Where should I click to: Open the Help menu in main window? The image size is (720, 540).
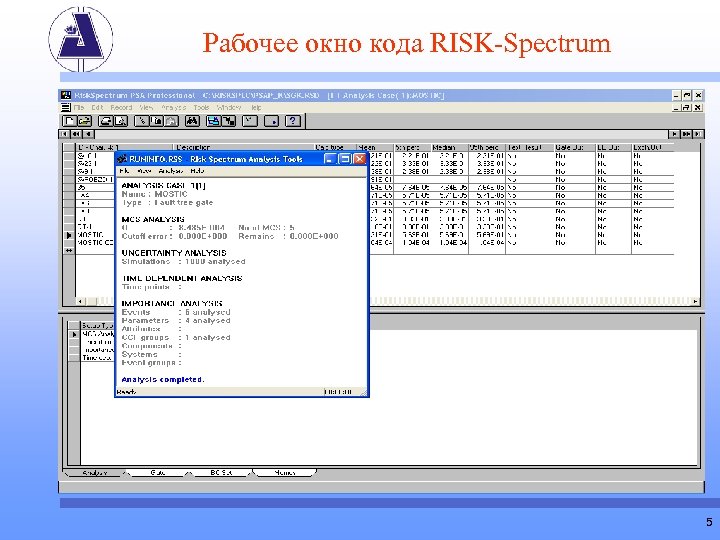(x=256, y=107)
